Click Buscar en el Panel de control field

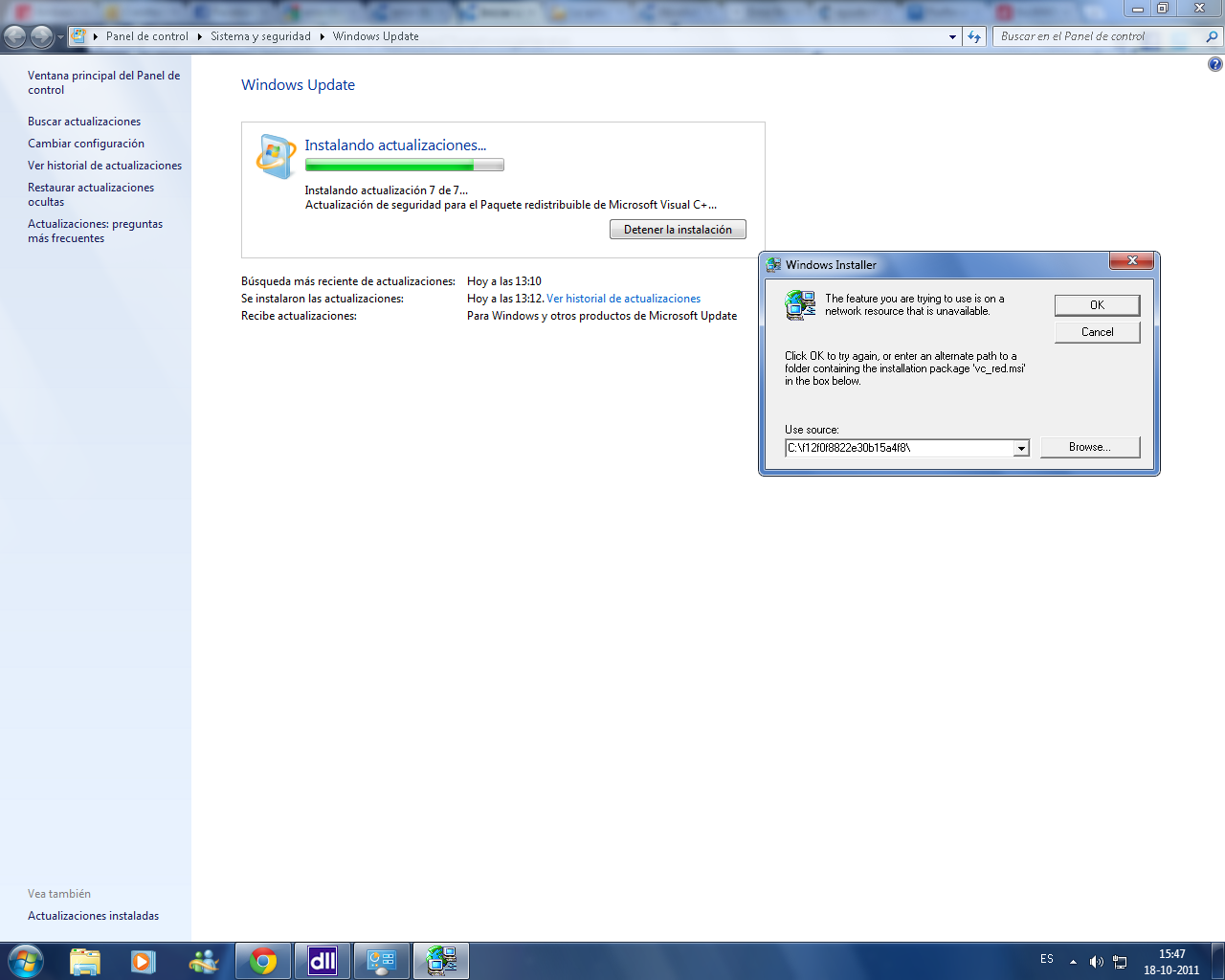pos(1099,36)
